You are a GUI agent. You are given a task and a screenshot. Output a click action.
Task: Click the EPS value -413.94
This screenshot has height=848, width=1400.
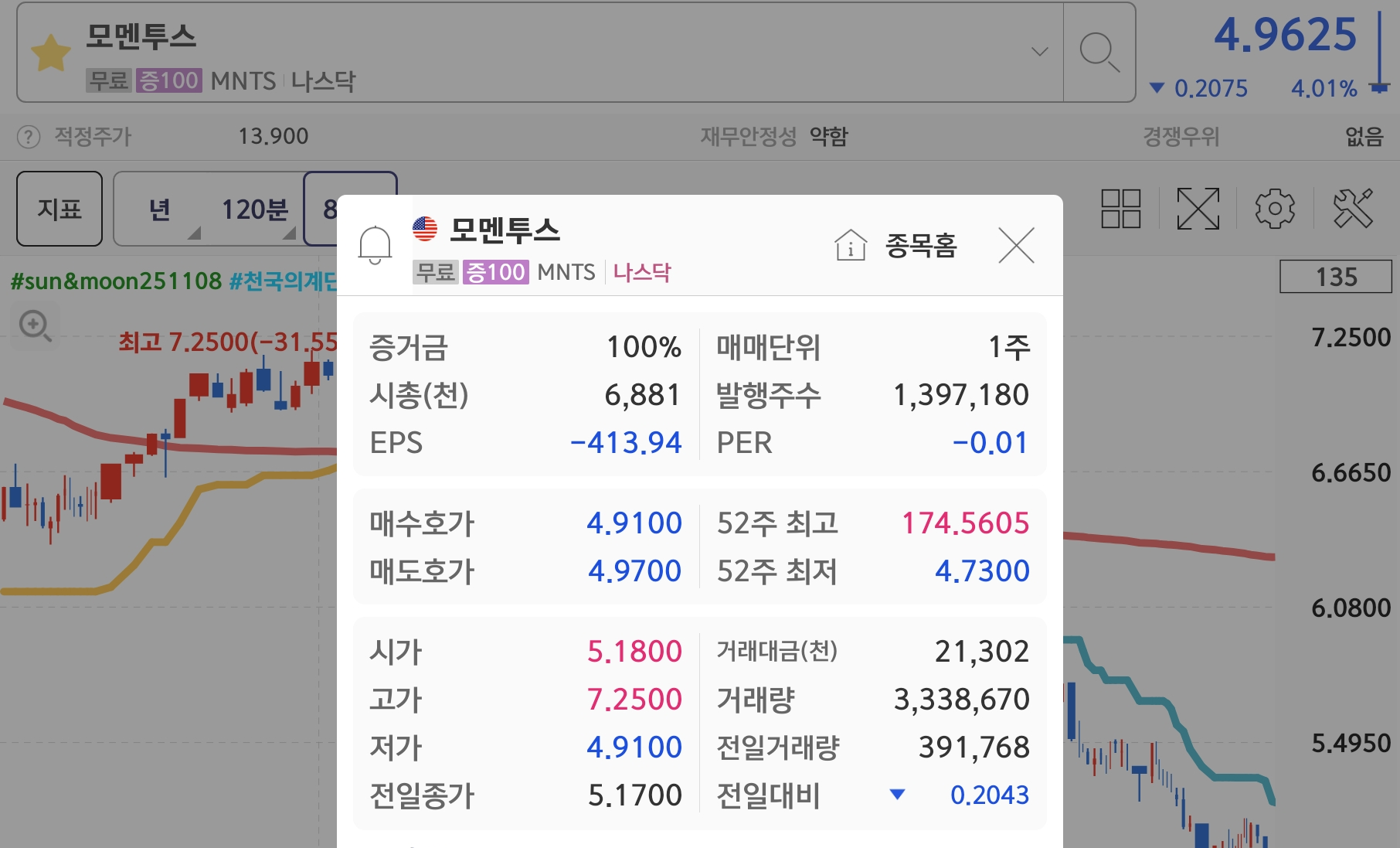pos(626,443)
